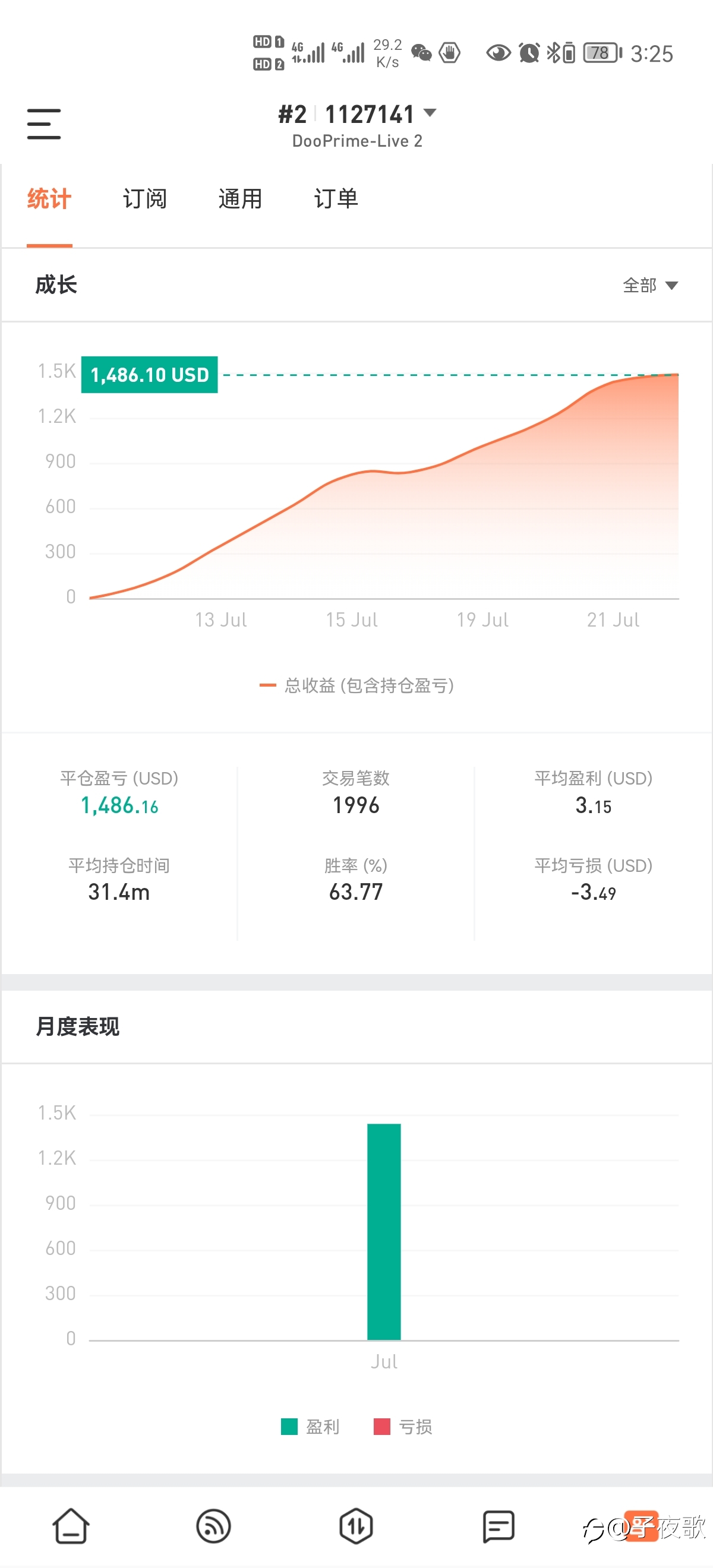
Task: Tap the Jul label under monthly chart
Action: click(384, 1362)
